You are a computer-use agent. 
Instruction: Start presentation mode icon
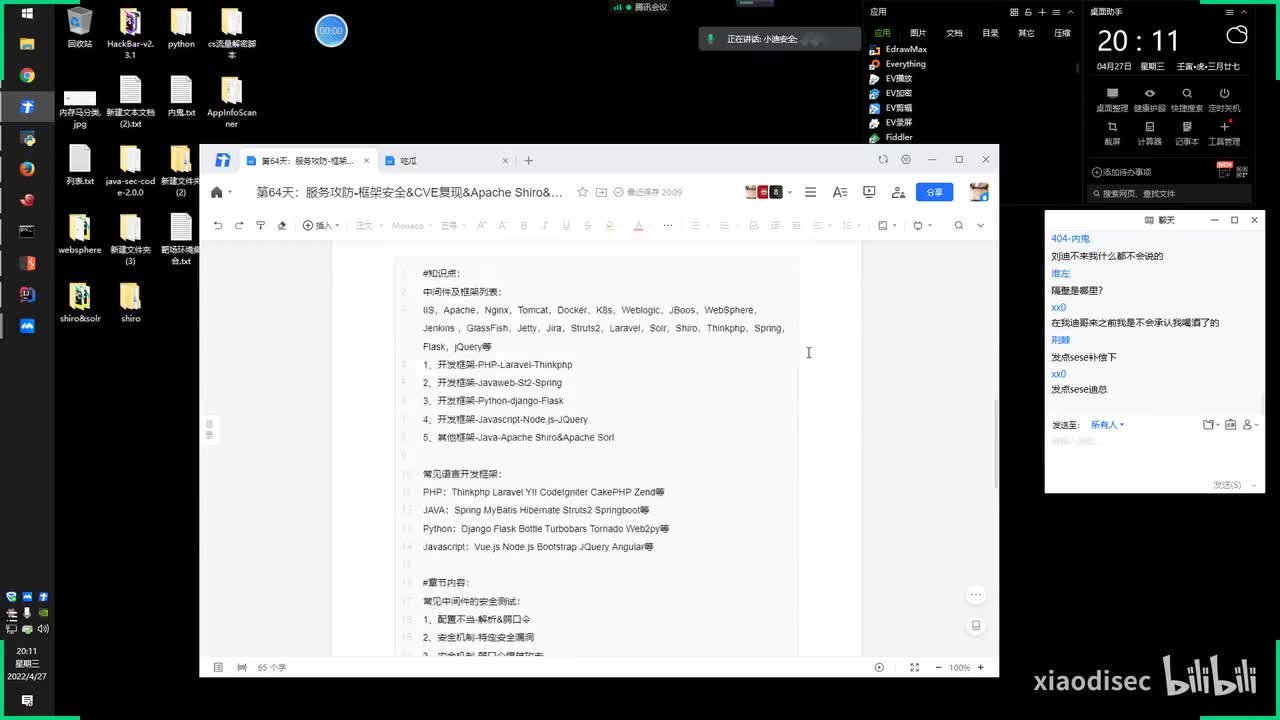click(869, 192)
